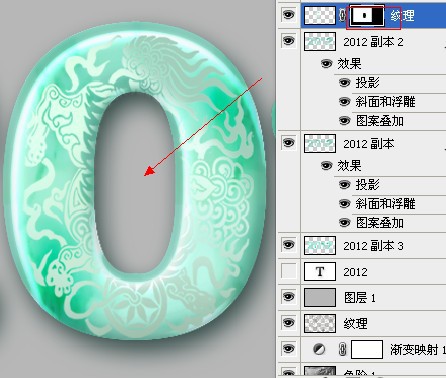Toggle 投影 effect visibility under 2012 副本 2

coord(344,82)
